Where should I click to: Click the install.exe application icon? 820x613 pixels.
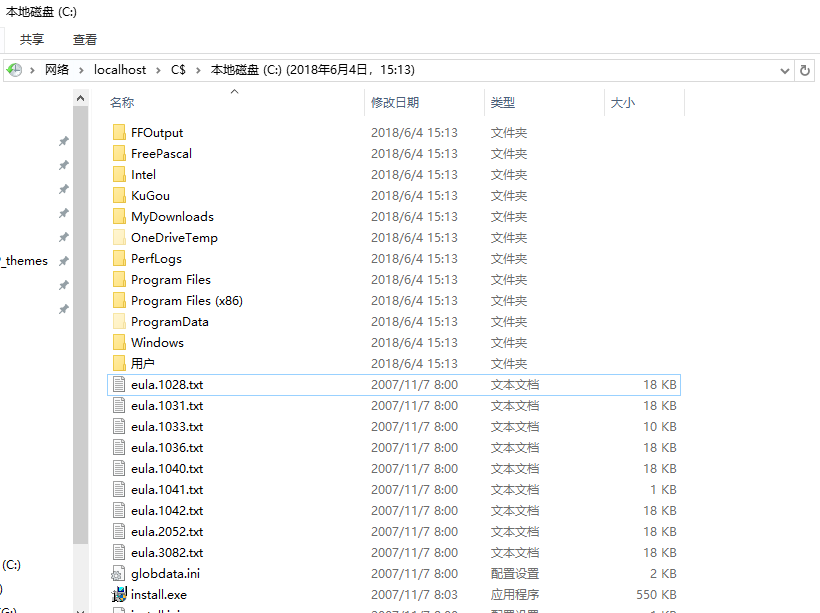pos(119,595)
